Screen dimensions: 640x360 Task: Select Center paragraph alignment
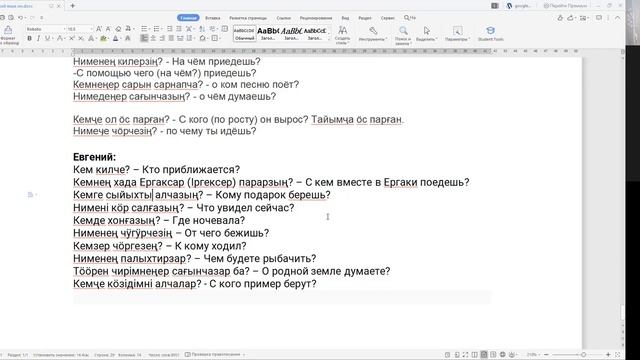click(153, 38)
